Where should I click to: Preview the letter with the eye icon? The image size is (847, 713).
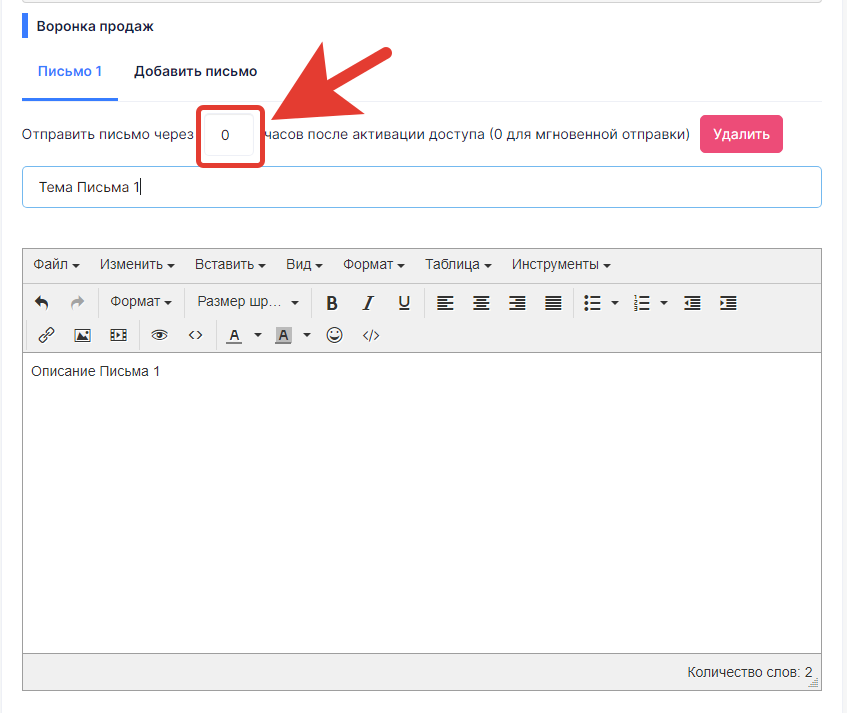(x=159, y=335)
